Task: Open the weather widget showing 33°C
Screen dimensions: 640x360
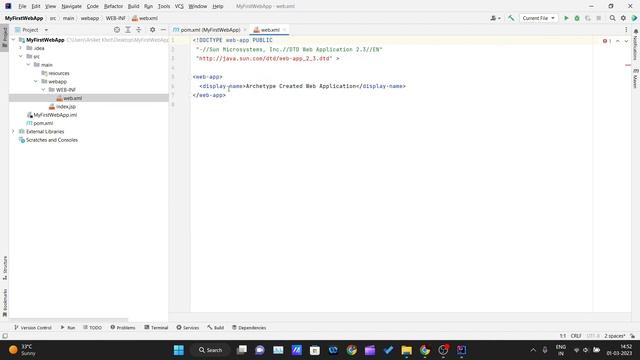Action: (23, 350)
